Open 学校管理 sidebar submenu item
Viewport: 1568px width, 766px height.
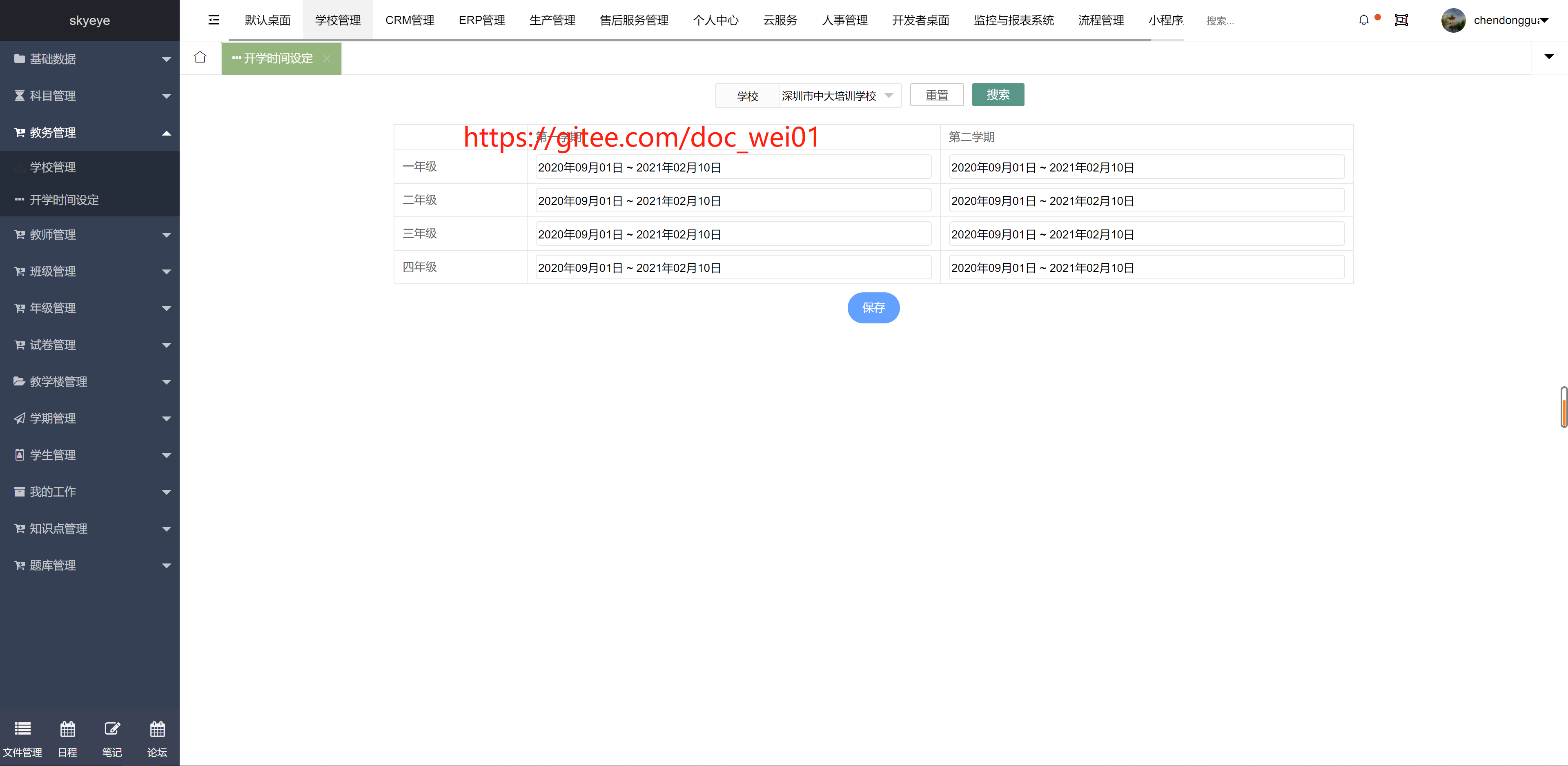tap(89, 167)
